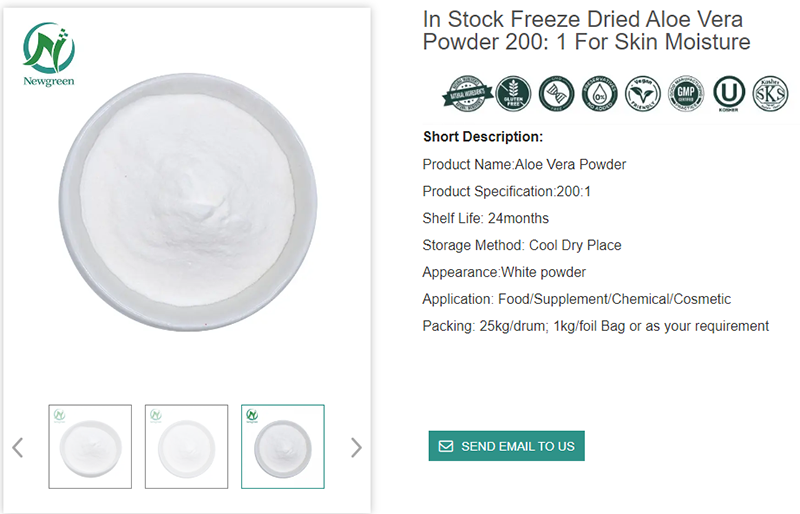This screenshot has width=800, height=514.
Task: Click the Kosher SKS badge
Action: (770, 93)
